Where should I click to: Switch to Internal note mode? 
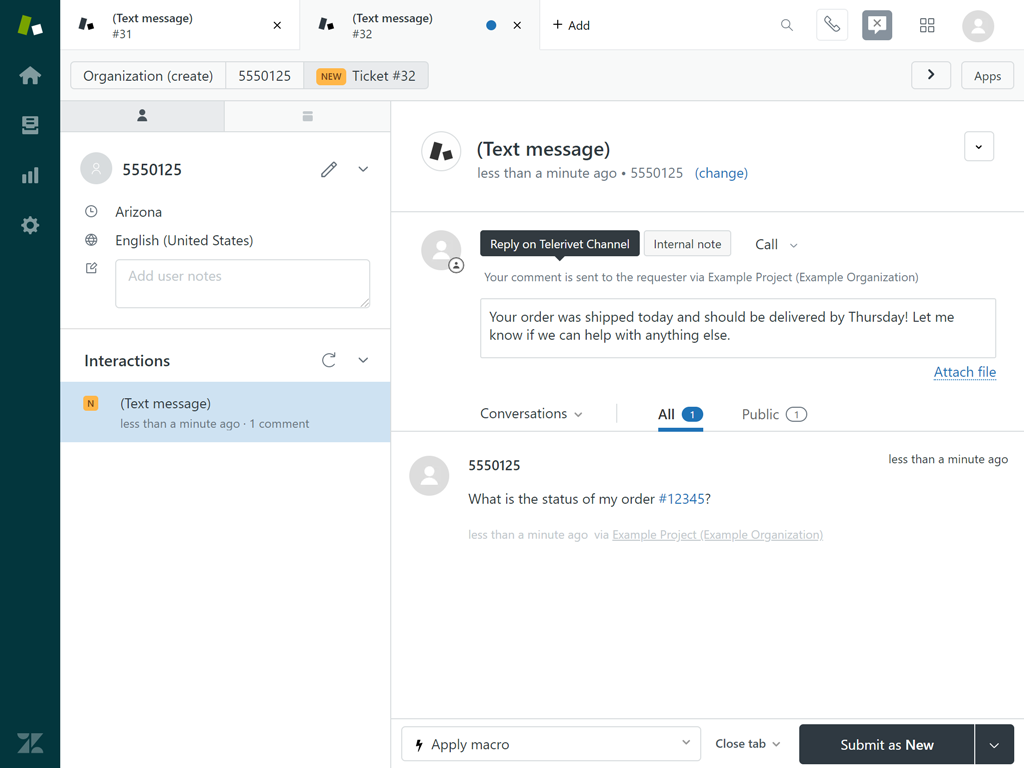click(x=687, y=244)
